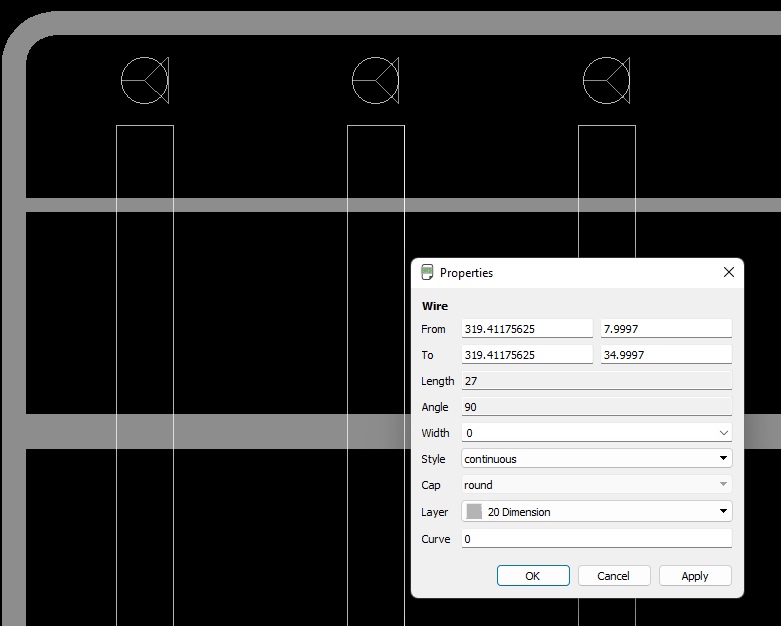
Task: Click the Properties dialog title icon
Action: [x=427, y=272]
